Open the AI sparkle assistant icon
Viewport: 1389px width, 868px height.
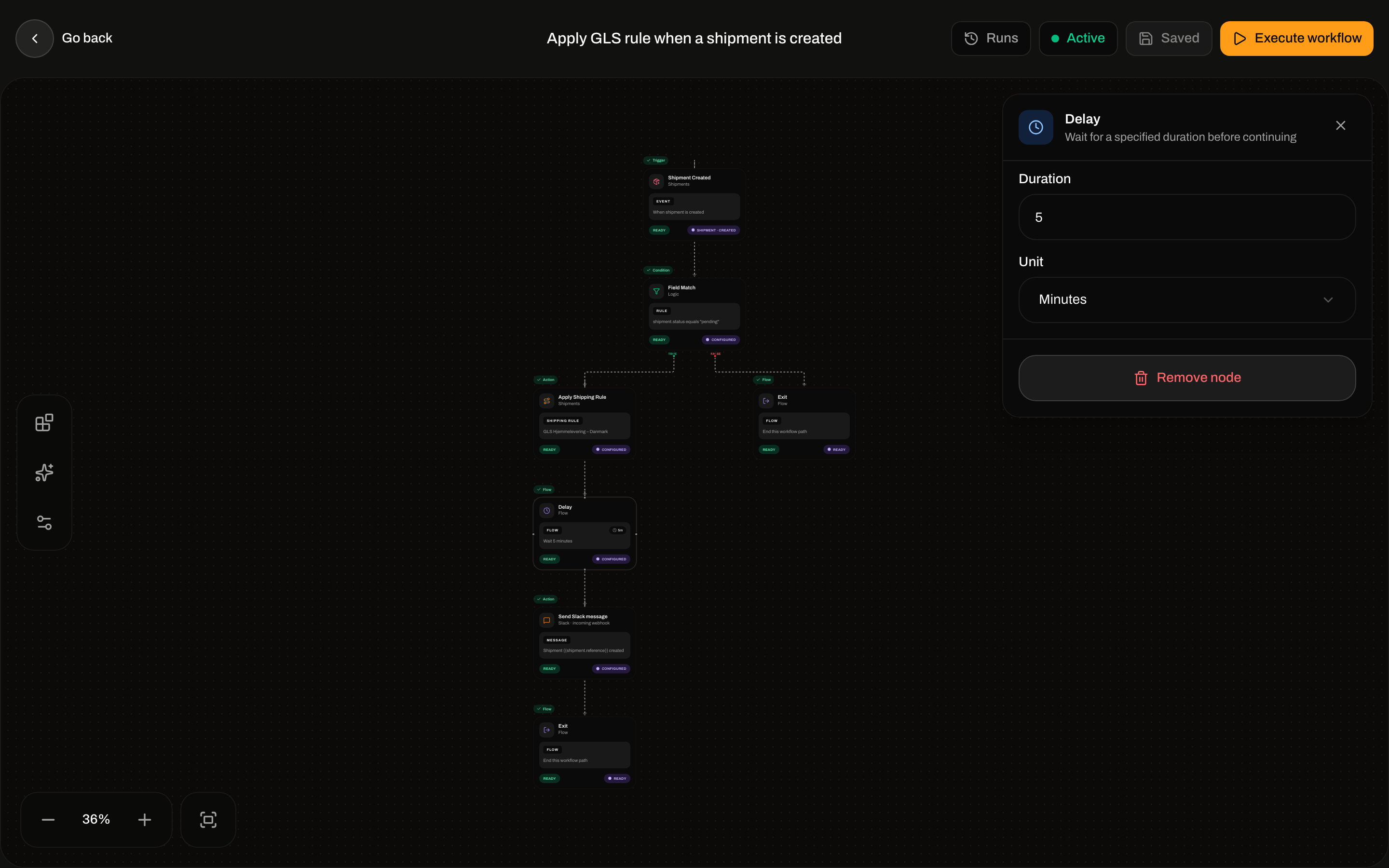(x=44, y=473)
